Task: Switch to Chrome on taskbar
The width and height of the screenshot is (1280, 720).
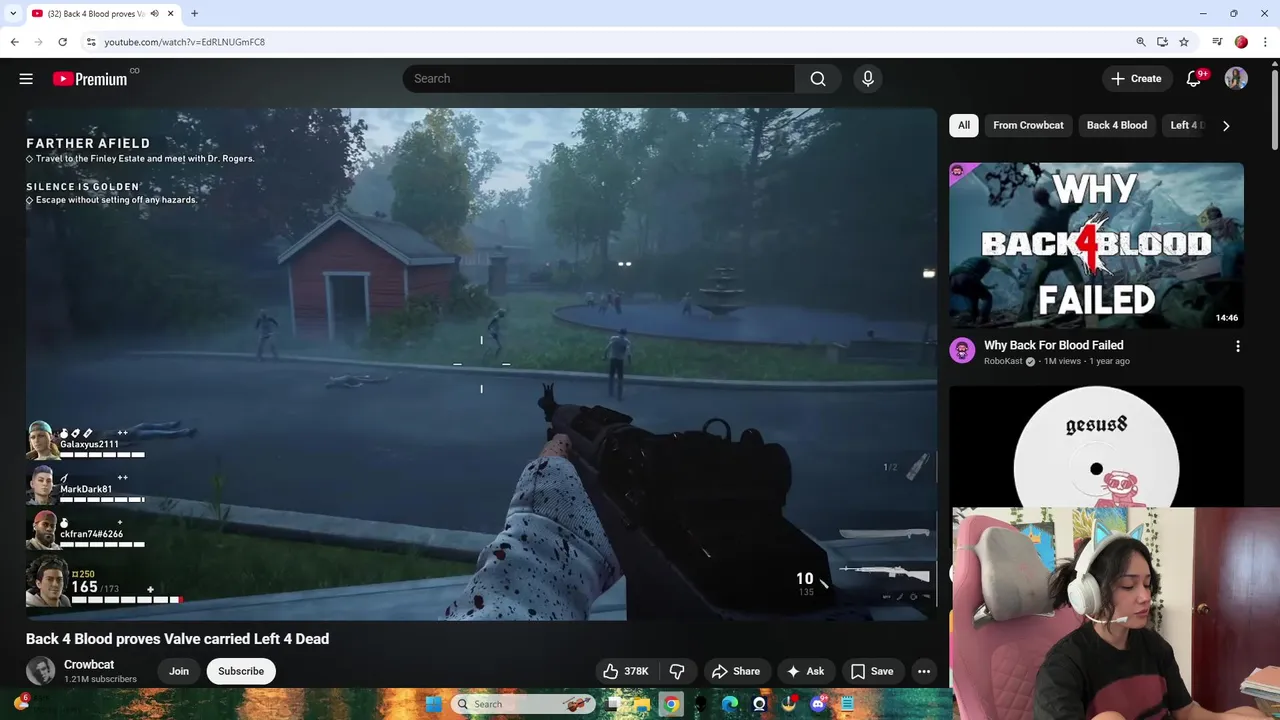Action: click(x=671, y=704)
